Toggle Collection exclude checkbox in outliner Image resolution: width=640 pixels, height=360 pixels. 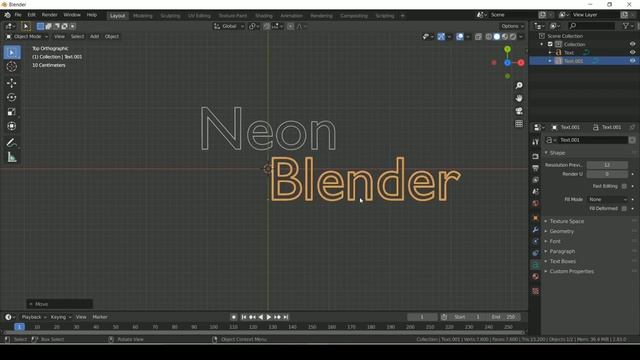coord(550,44)
